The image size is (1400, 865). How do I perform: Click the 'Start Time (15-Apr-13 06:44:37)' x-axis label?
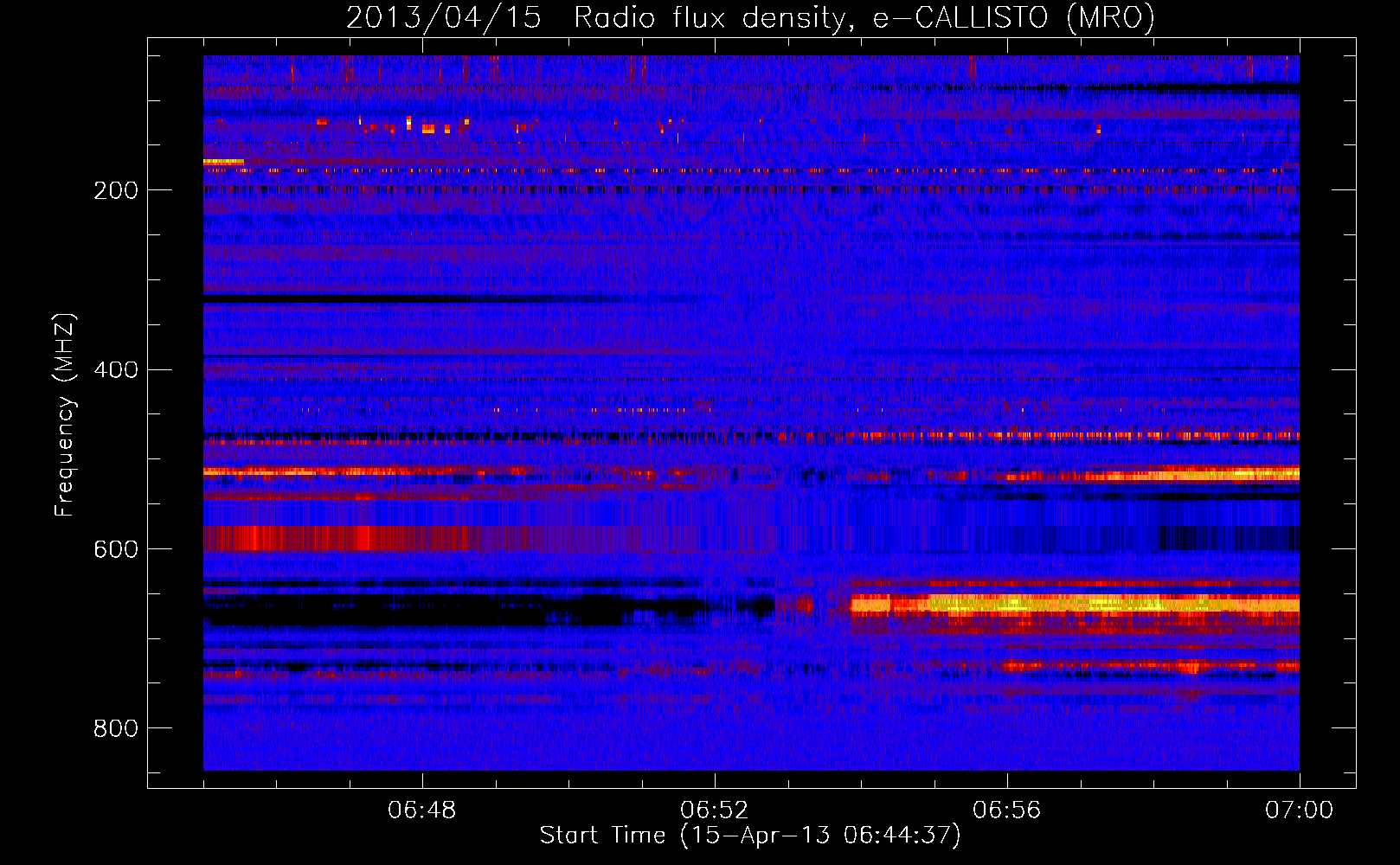coord(750,836)
